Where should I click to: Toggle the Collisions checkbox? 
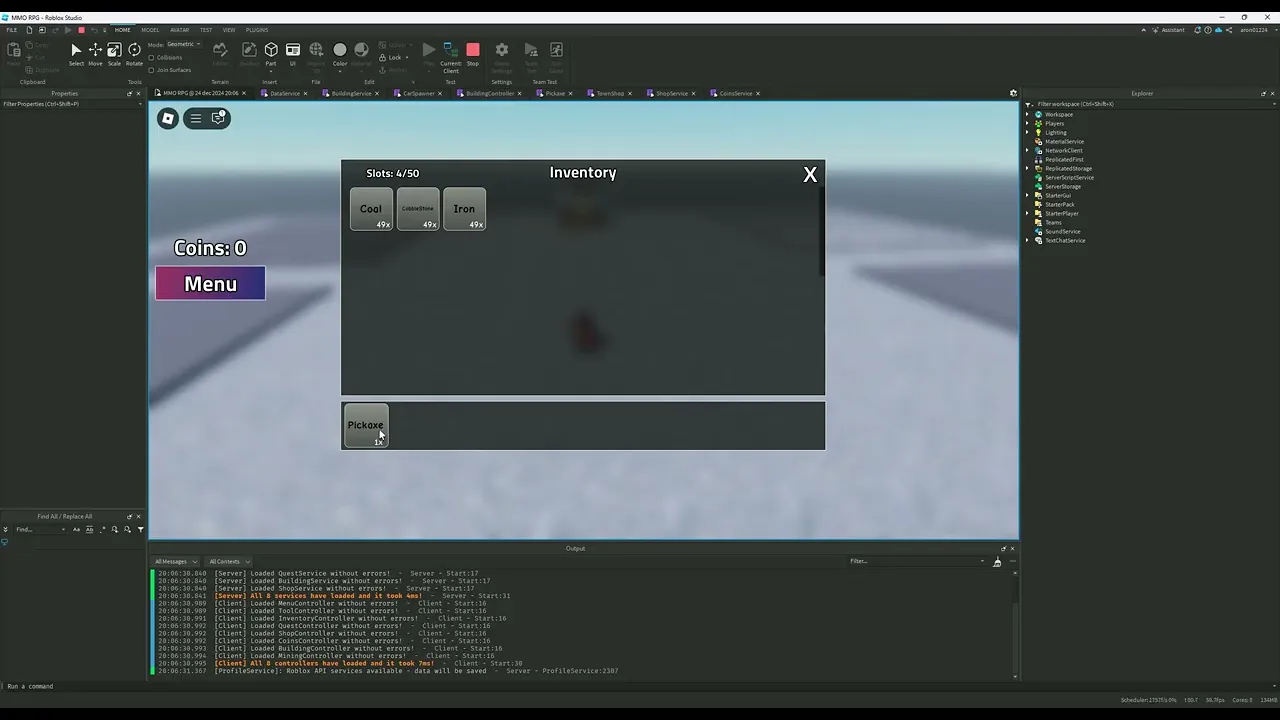pos(151,57)
